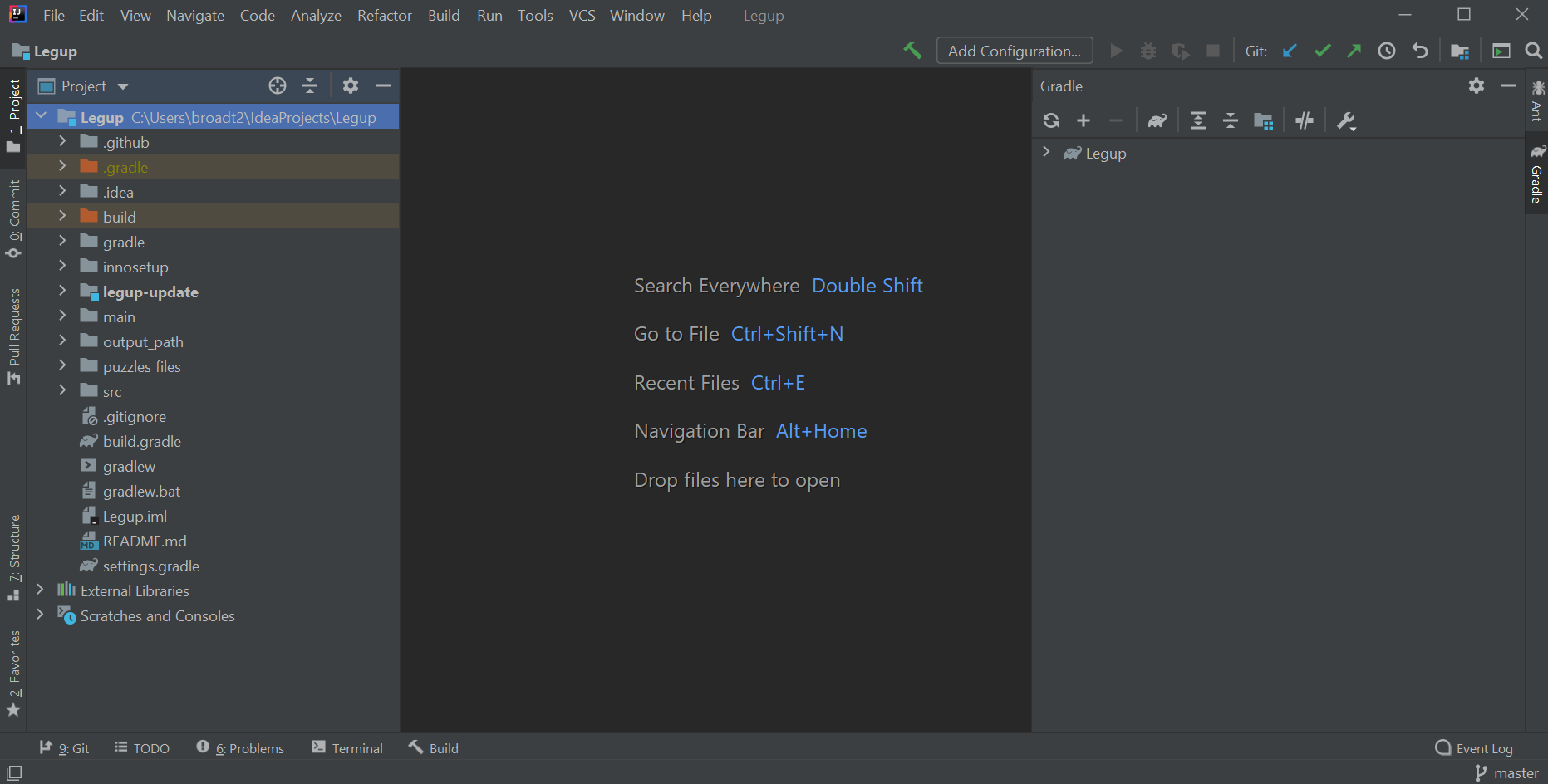
Task: Click Execute Gradle Task elephant icon
Action: pyautogui.click(x=1157, y=120)
